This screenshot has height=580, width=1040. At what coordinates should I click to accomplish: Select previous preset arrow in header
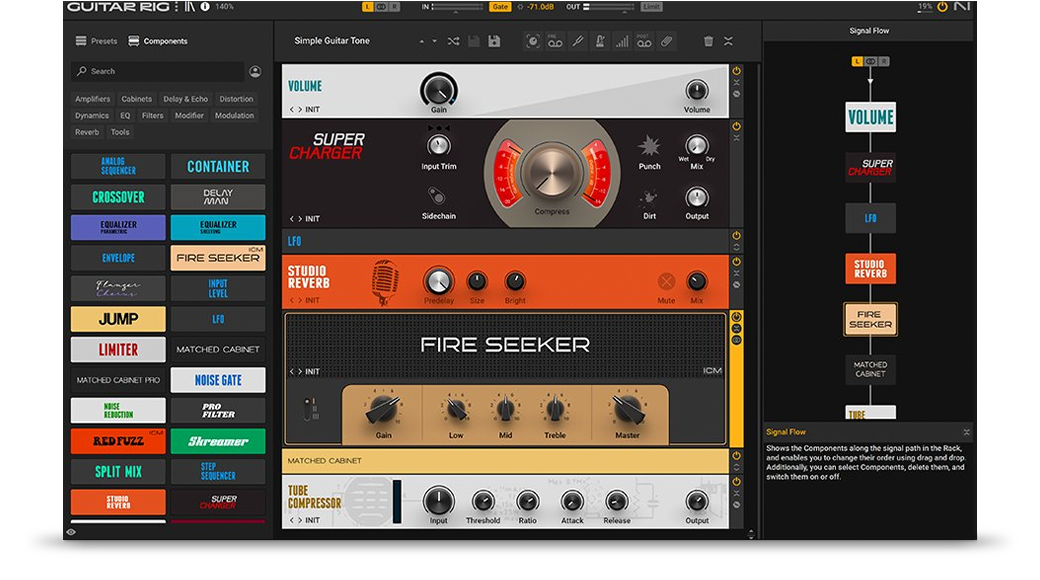click(x=422, y=41)
